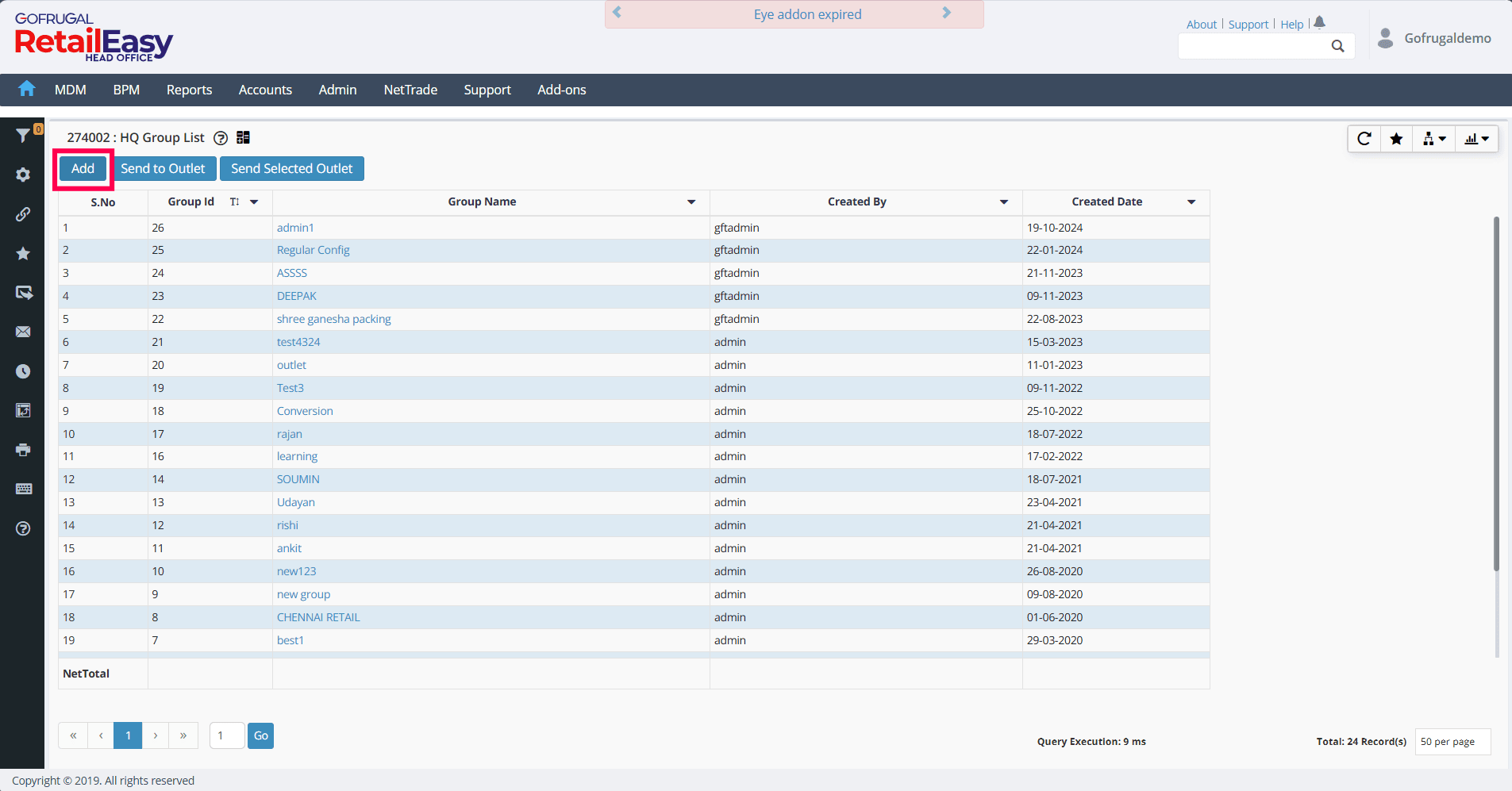Open the BPM menu
Screen dimensions: 1512x791
126,90
